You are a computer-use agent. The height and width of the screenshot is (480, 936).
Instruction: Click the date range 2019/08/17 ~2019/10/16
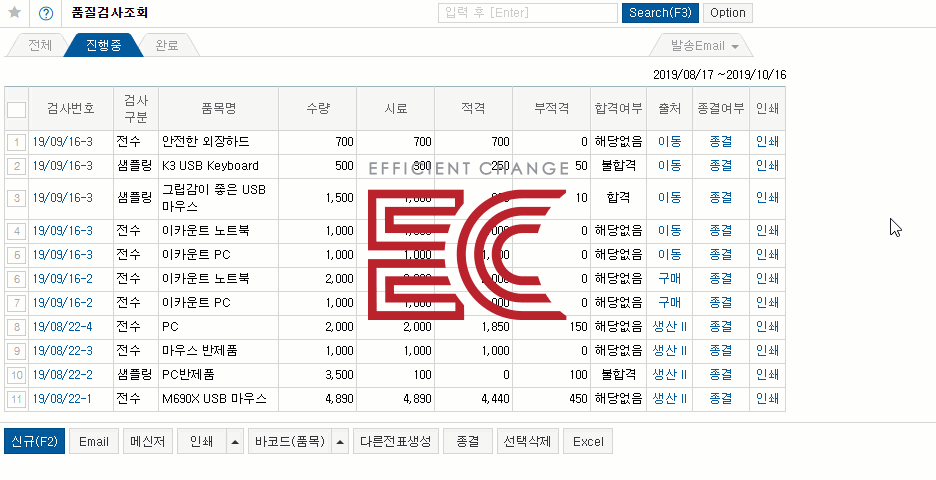point(719,75)
